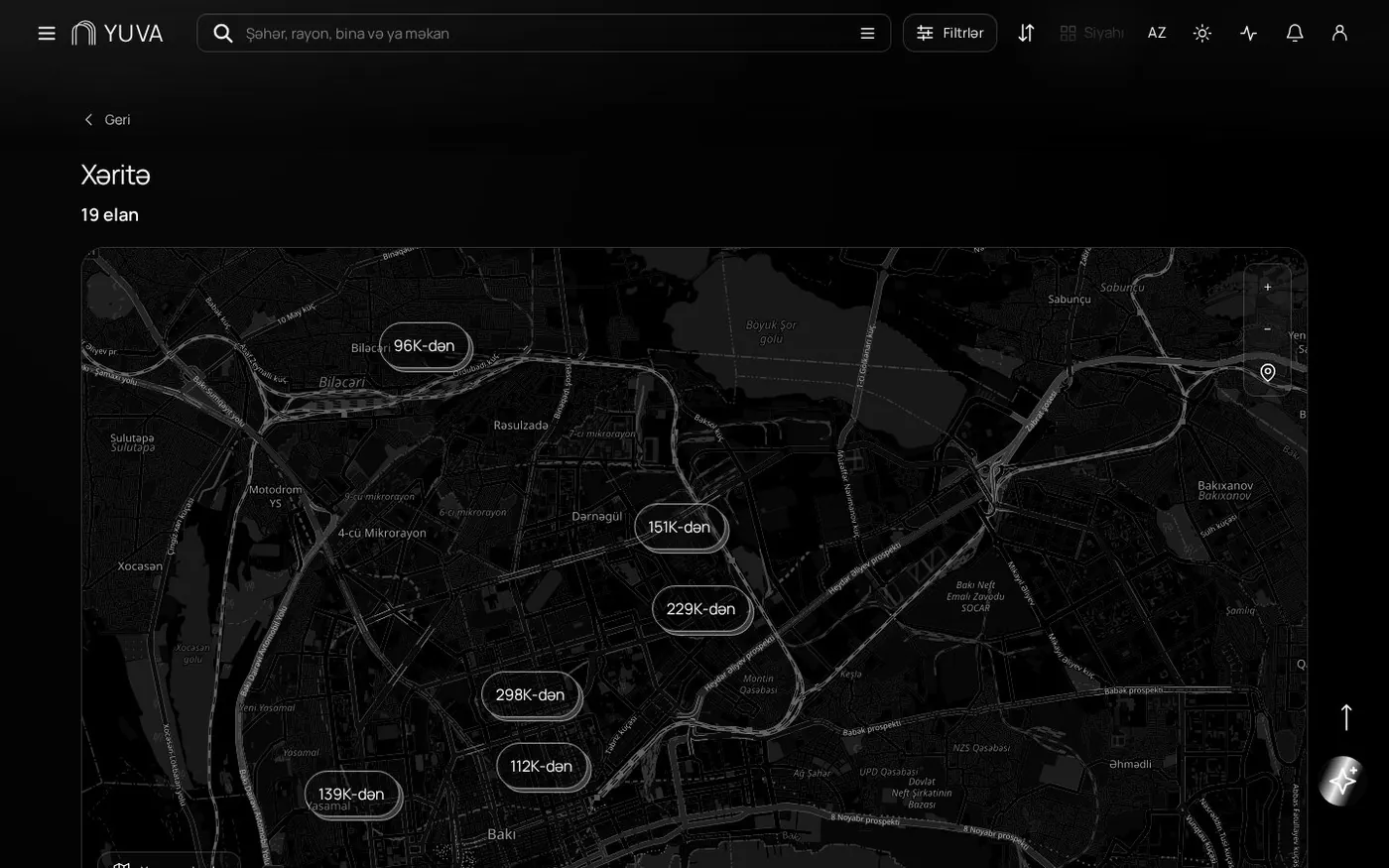Viewport: 1389px width, 868px height.
Task: Select the 298K-dən price marker
Action: point(530,695)
